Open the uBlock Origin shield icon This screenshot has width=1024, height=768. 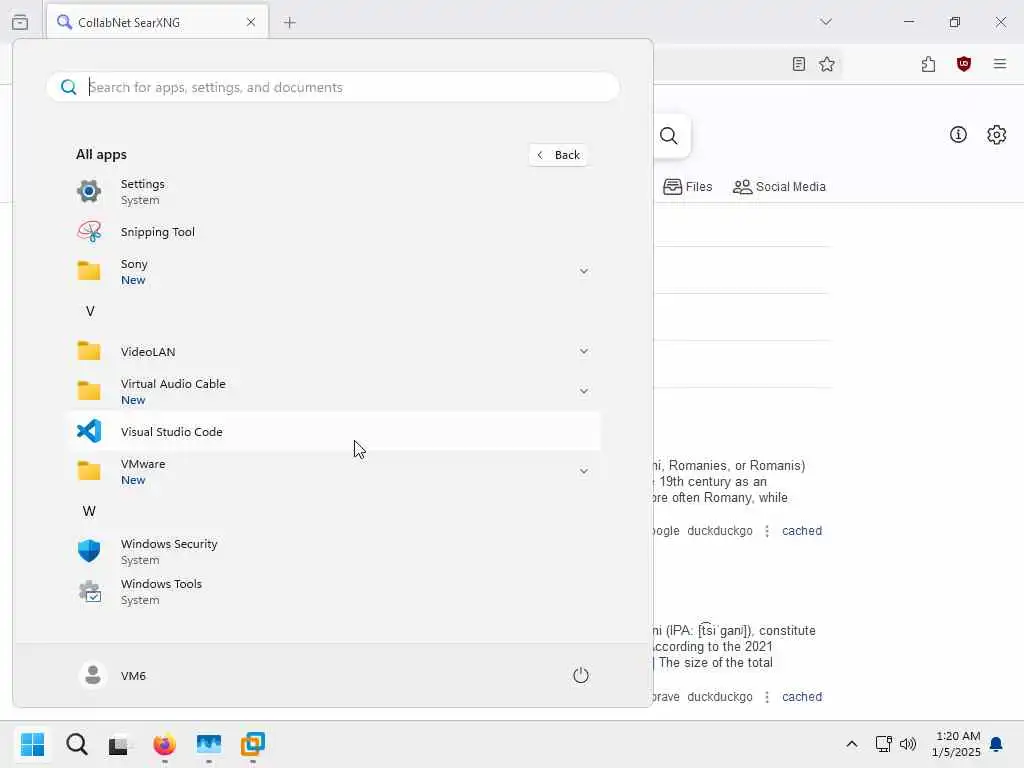[963, 64]
